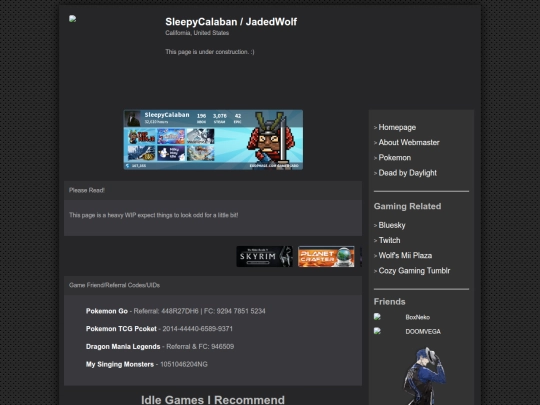Open the Dead by Daylight page
540x405 pixels.
point(407,173)
